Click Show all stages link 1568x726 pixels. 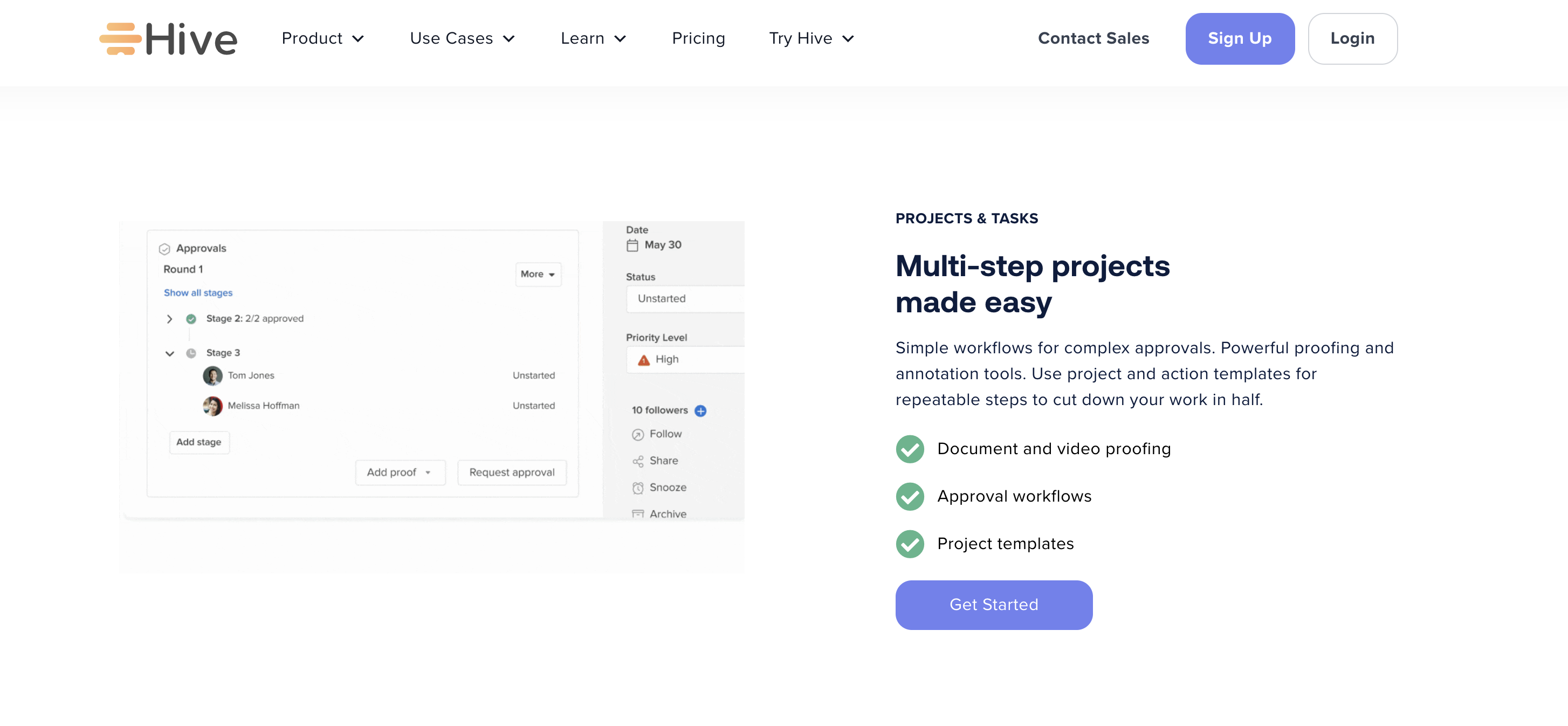[198, 293]
